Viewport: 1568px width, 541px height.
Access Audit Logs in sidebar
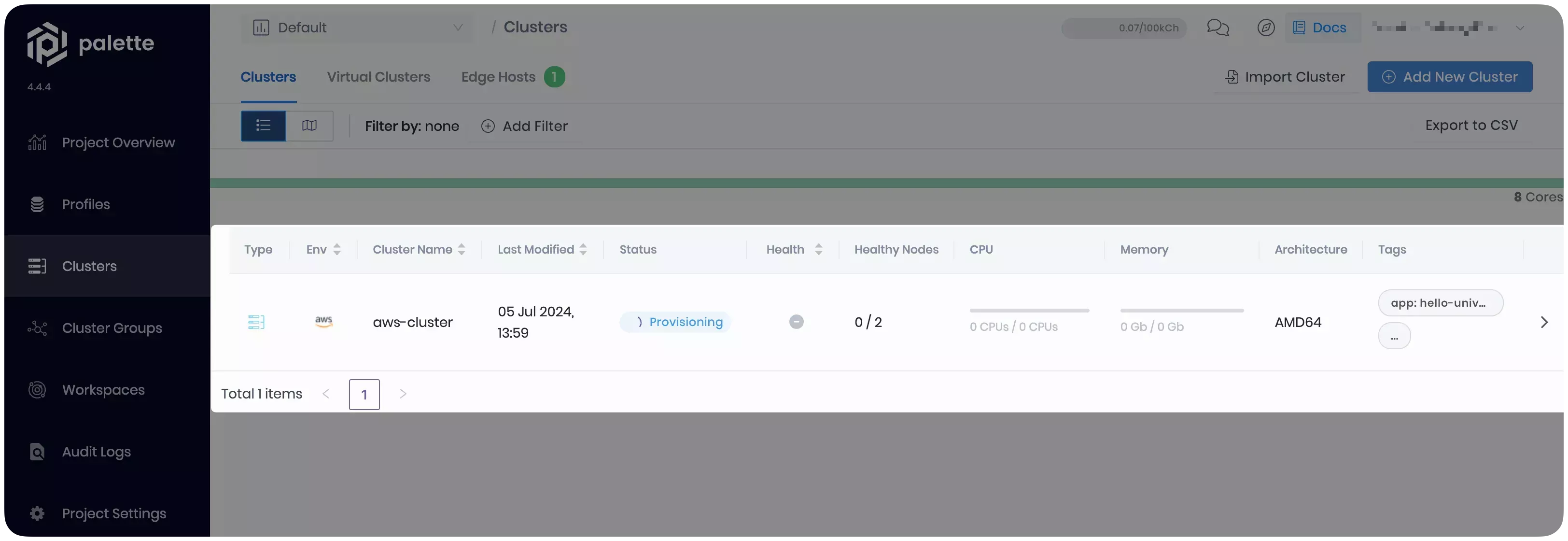pos(96,452)
